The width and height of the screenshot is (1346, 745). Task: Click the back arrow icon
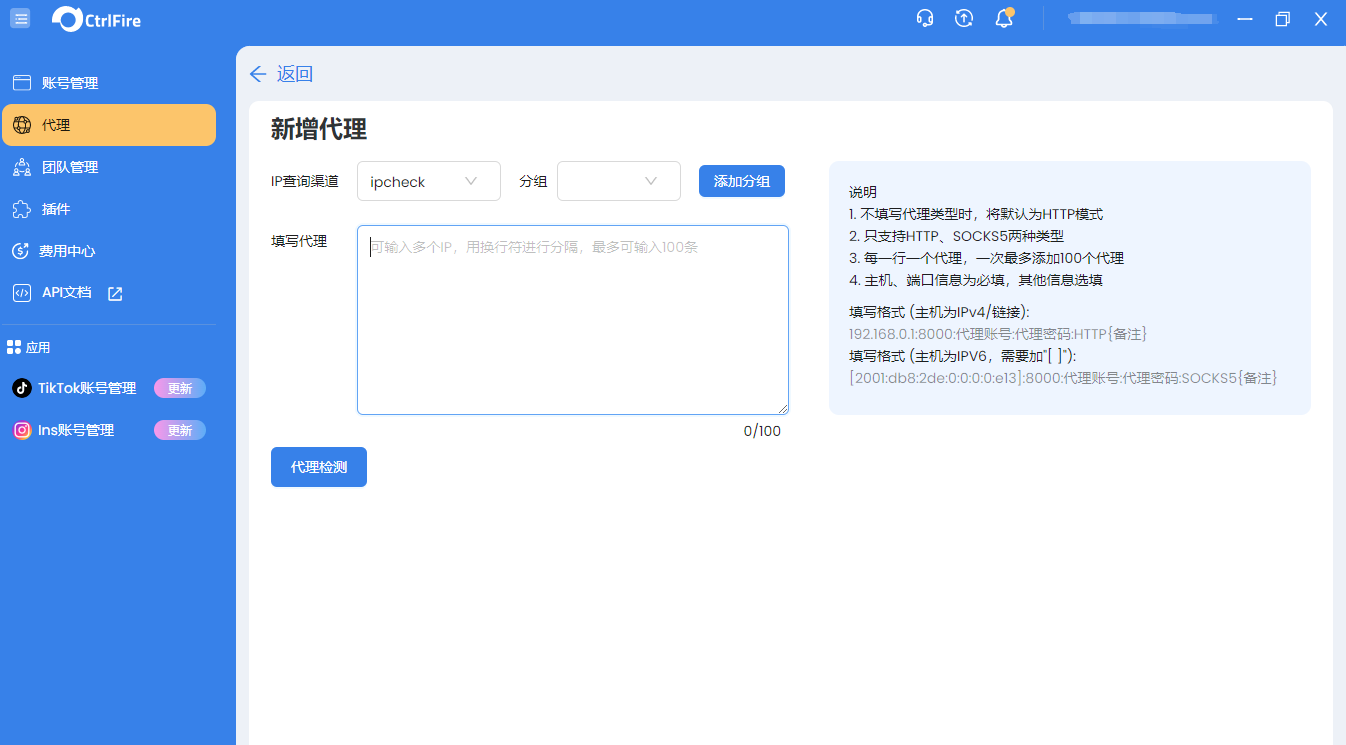(x=258, y=74)
